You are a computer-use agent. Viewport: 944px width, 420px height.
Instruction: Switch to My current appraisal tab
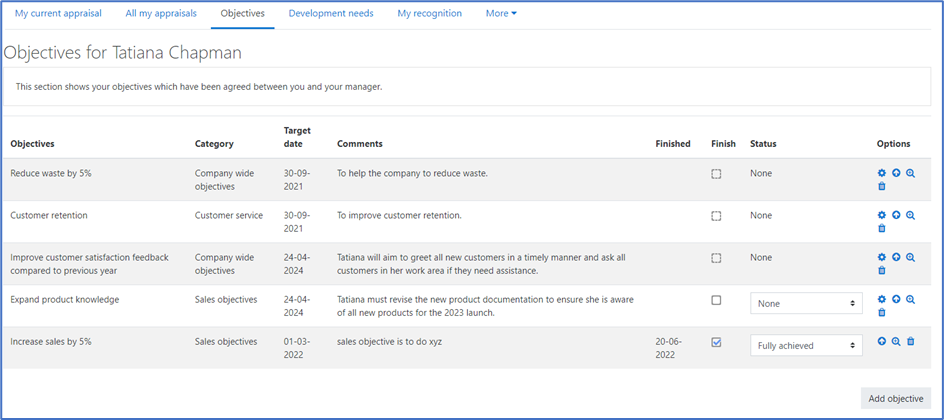(58, 13)
